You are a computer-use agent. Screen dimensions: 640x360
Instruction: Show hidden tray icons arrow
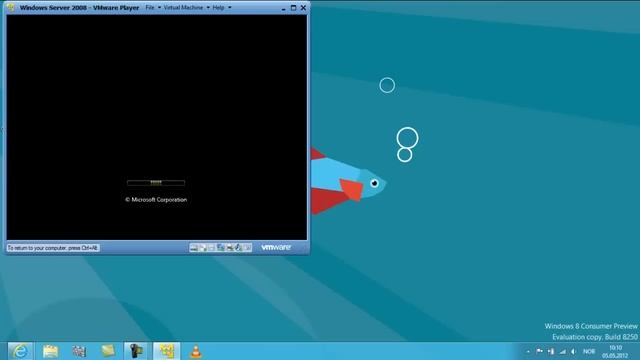point(528,351)
